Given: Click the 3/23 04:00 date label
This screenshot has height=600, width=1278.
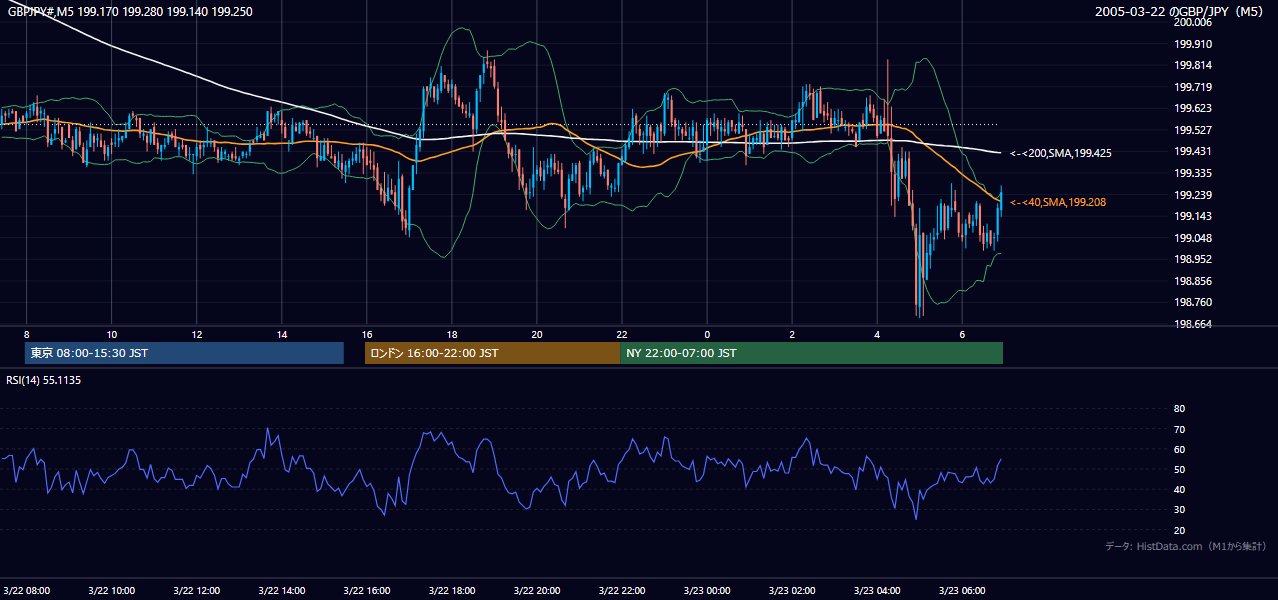Looking at the screenshot, I should (877, 590).
